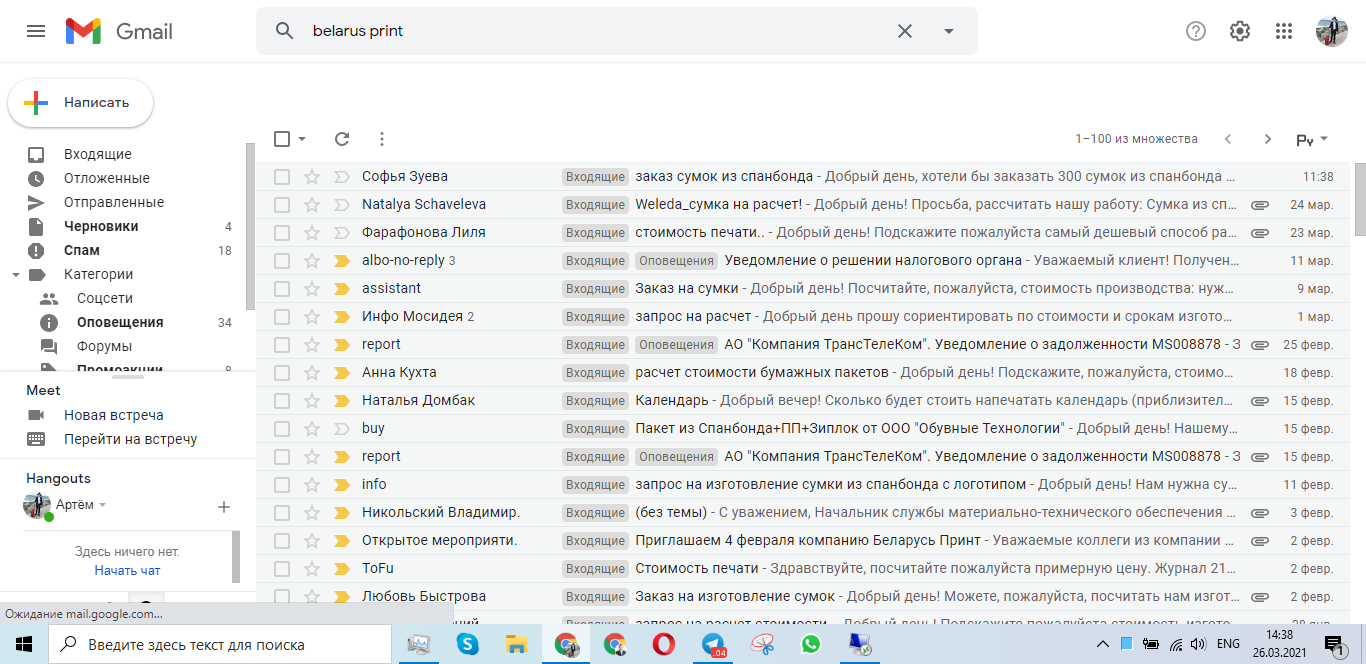The height and width of the screenshot is (664, 1366).
Task: Select the assistant email checkbox
Action: point(282,289)
